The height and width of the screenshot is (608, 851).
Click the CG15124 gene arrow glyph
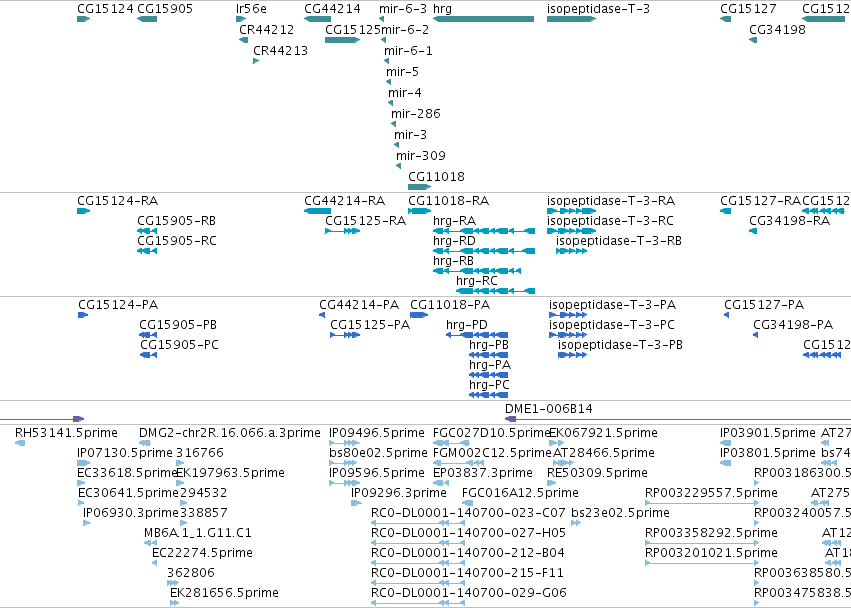tap(84, 19)
